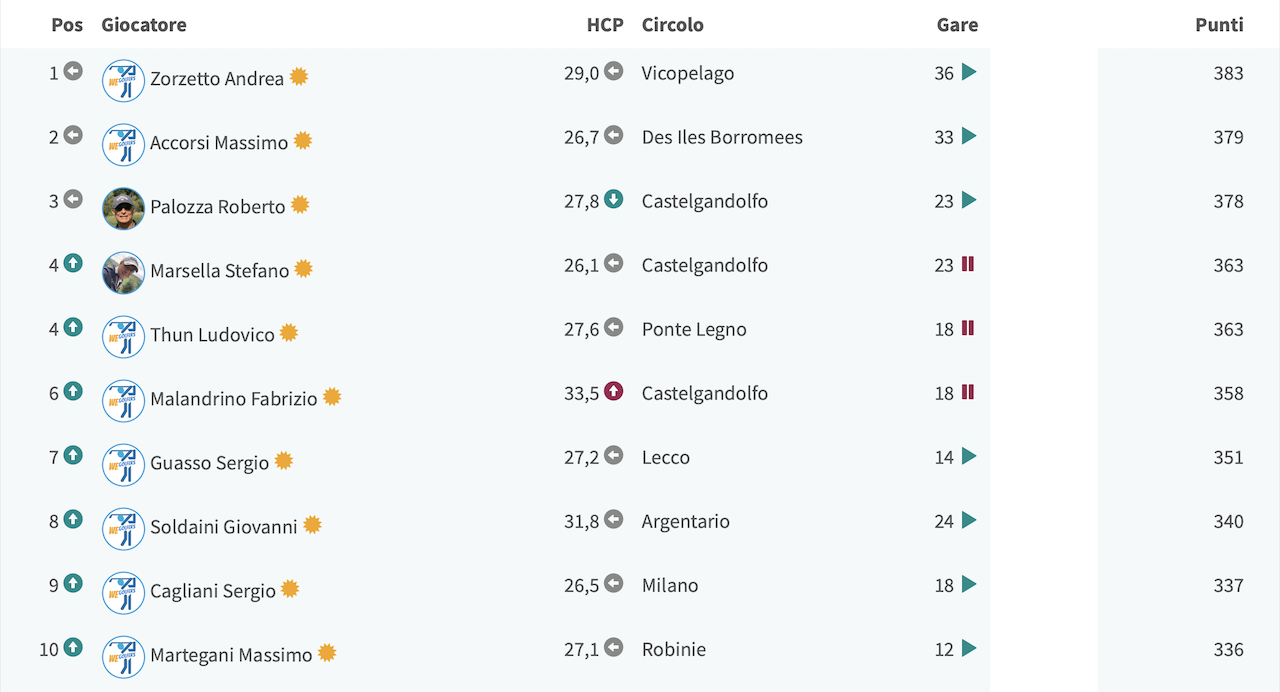The width and height of the screenshot is (1280, 692).
Task: Click the teal down-arrow HCP icon for Palozza Roberto
Action: point(614,199)
